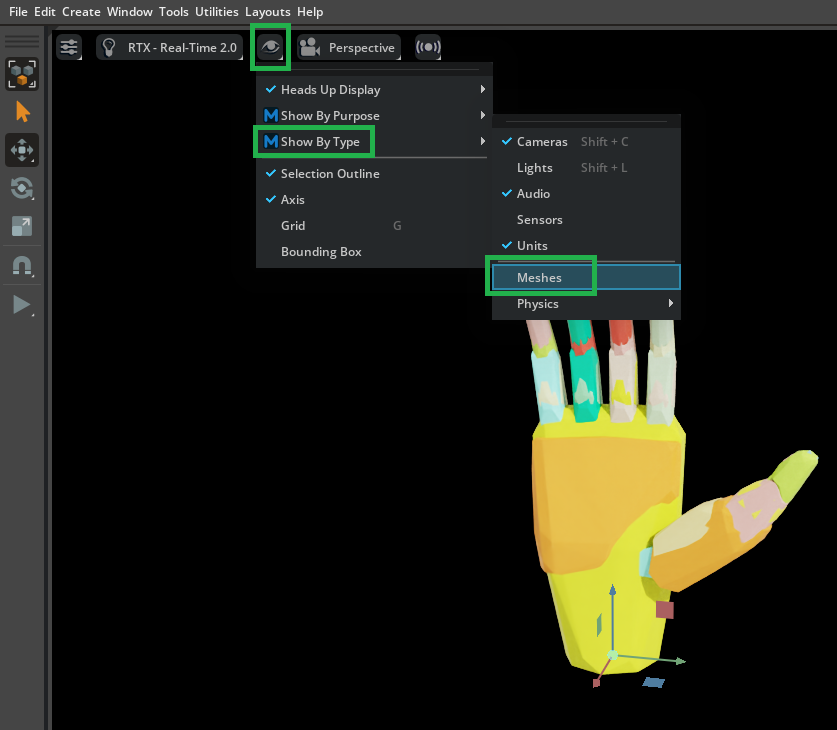The width and height of the screenshot is (837, 730).
Task: Enable the Grid option
Action: (293, 225)
